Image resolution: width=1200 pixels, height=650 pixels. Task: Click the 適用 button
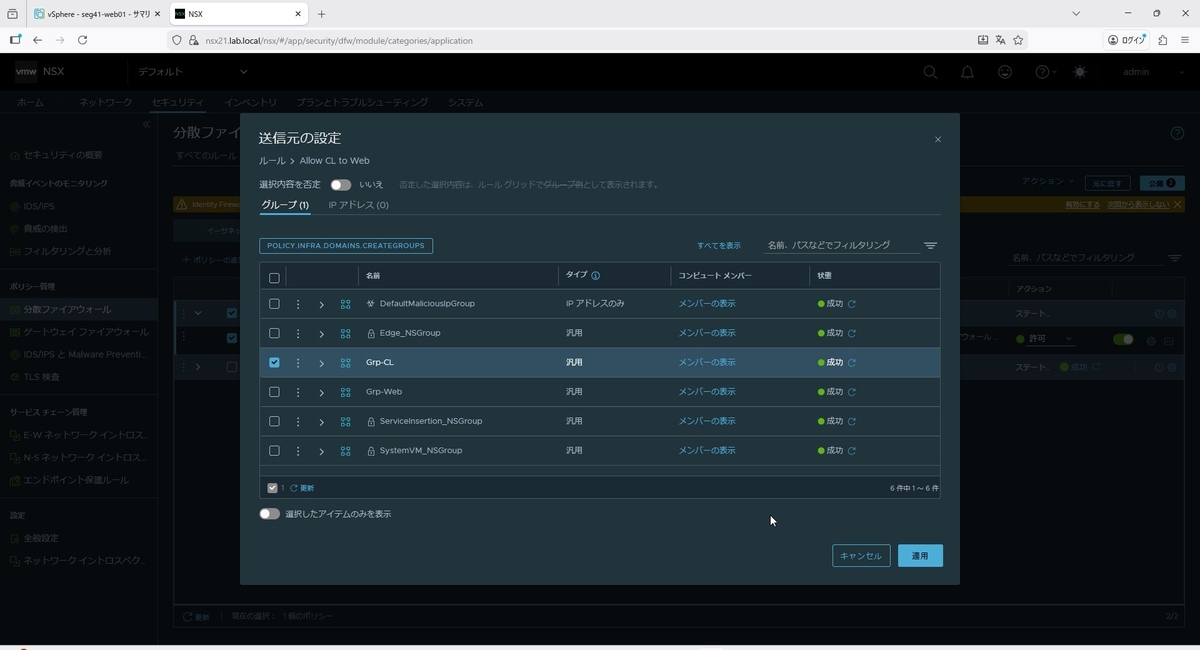pos(920,556)
